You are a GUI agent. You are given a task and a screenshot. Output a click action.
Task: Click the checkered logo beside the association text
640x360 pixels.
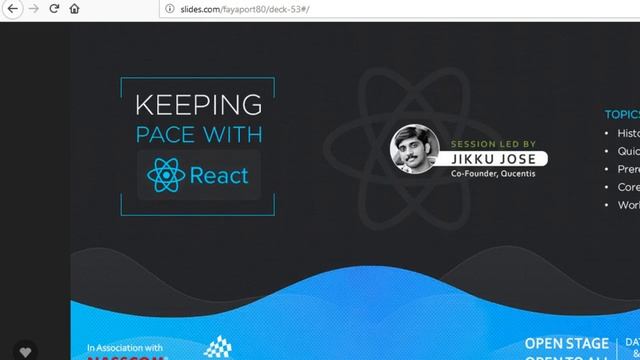click(x=218, y=347)
